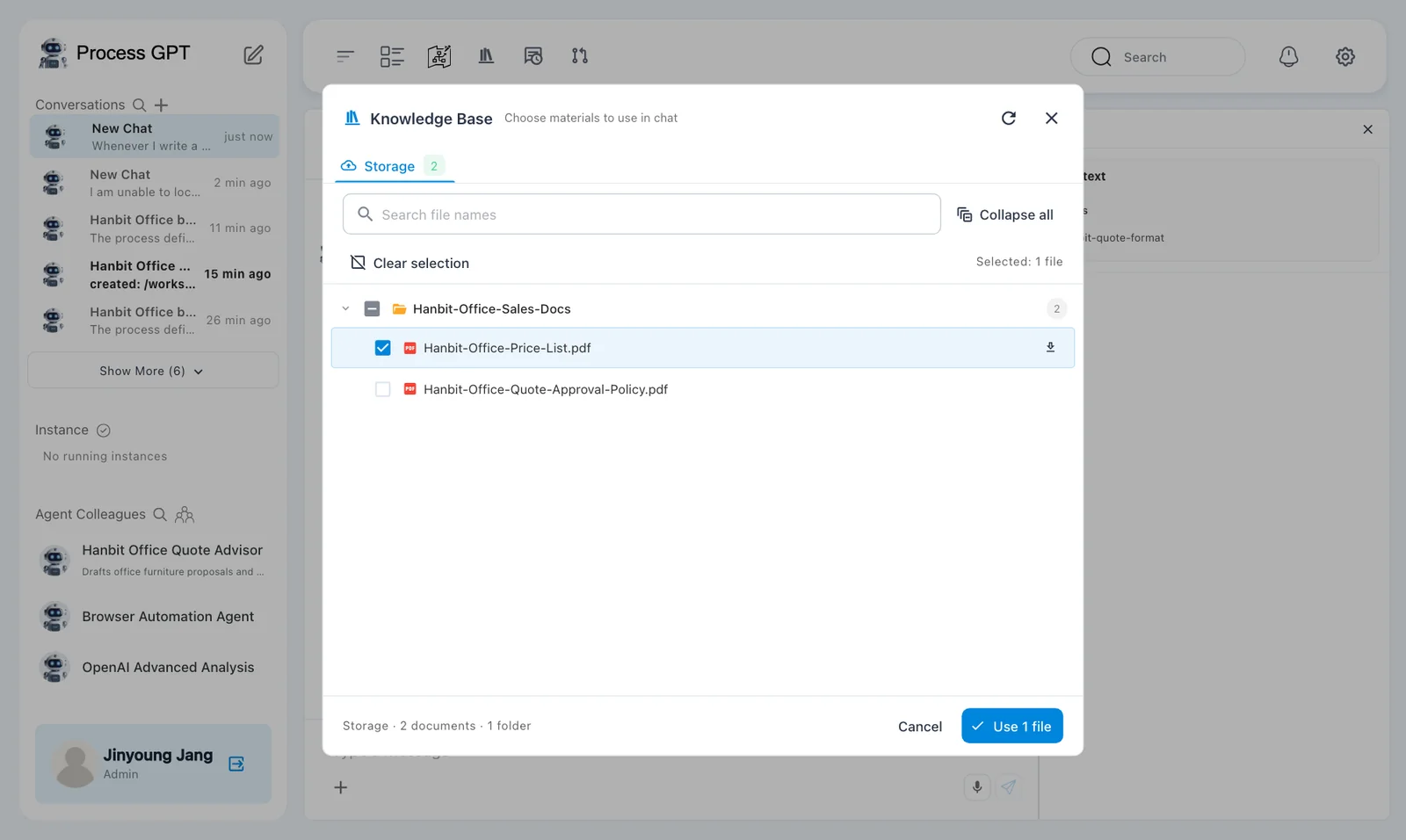Select Hanbit Office Quote Advisor agent
Image resolution: width=1406 pixels, height=840 pixels.
(x=153, y=560)
